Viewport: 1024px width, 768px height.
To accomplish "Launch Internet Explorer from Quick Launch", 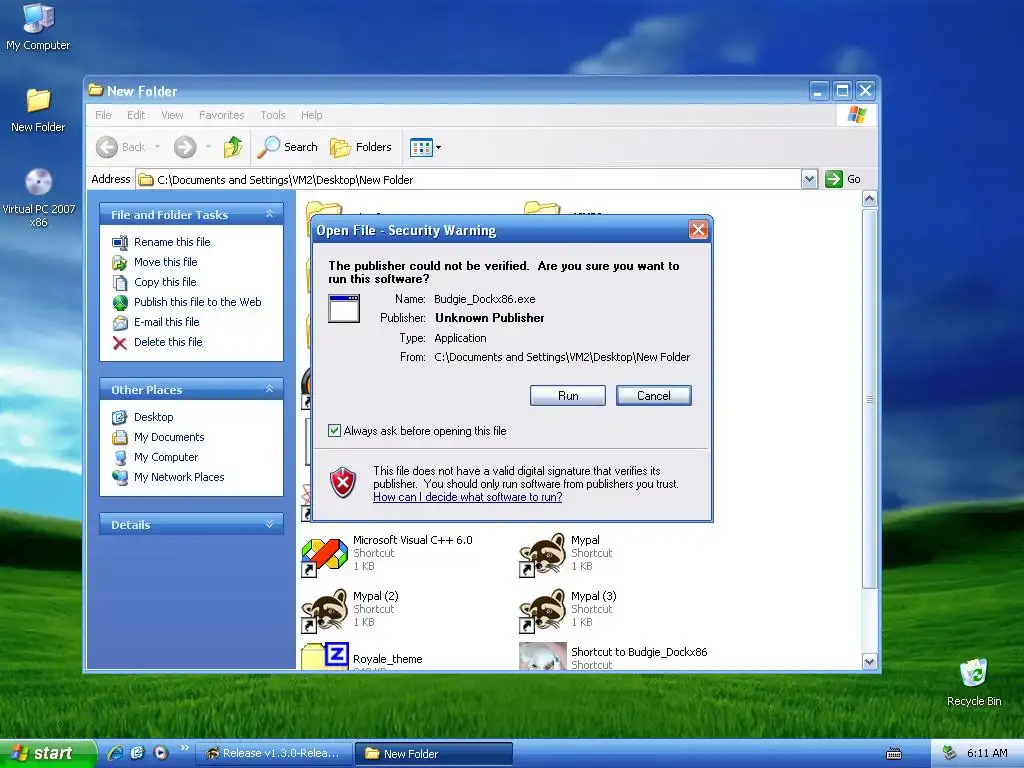I will pyautogui.click(x=115, y=753).
